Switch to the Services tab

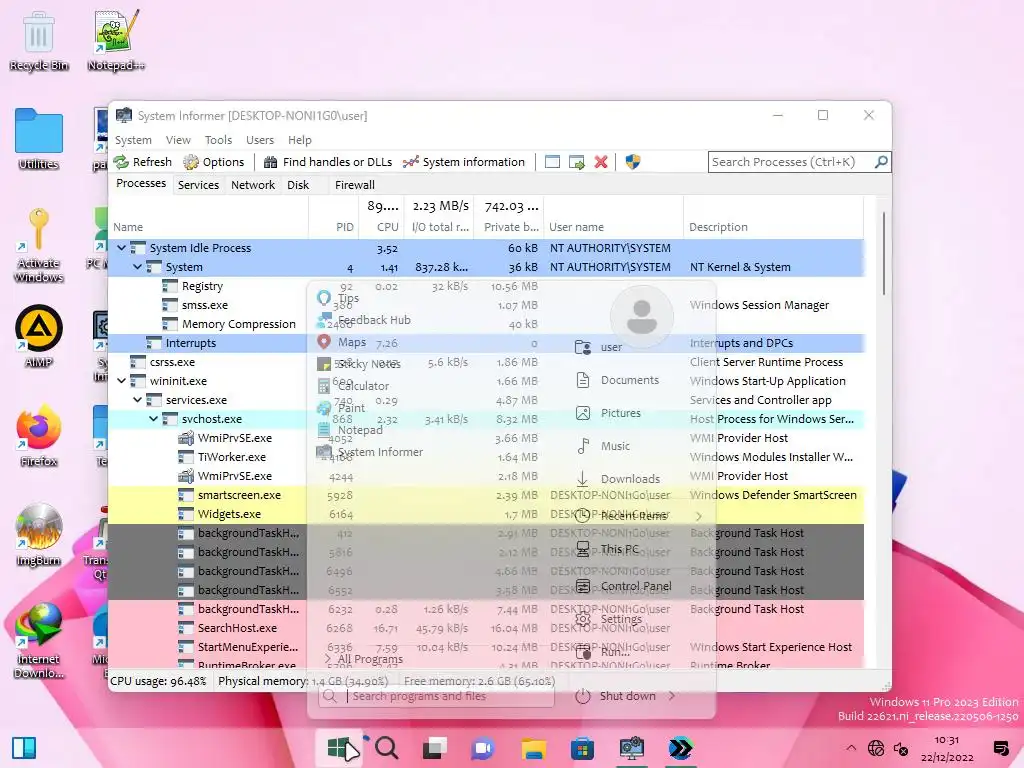click(199, 185)
